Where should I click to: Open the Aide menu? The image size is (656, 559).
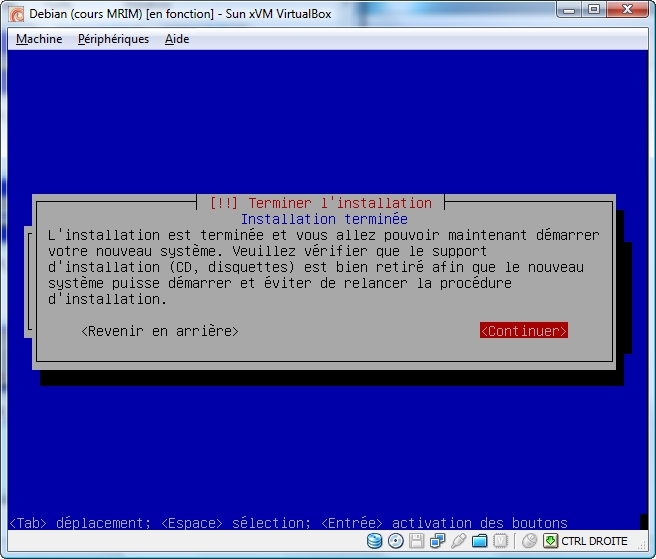tap(177, 39)
